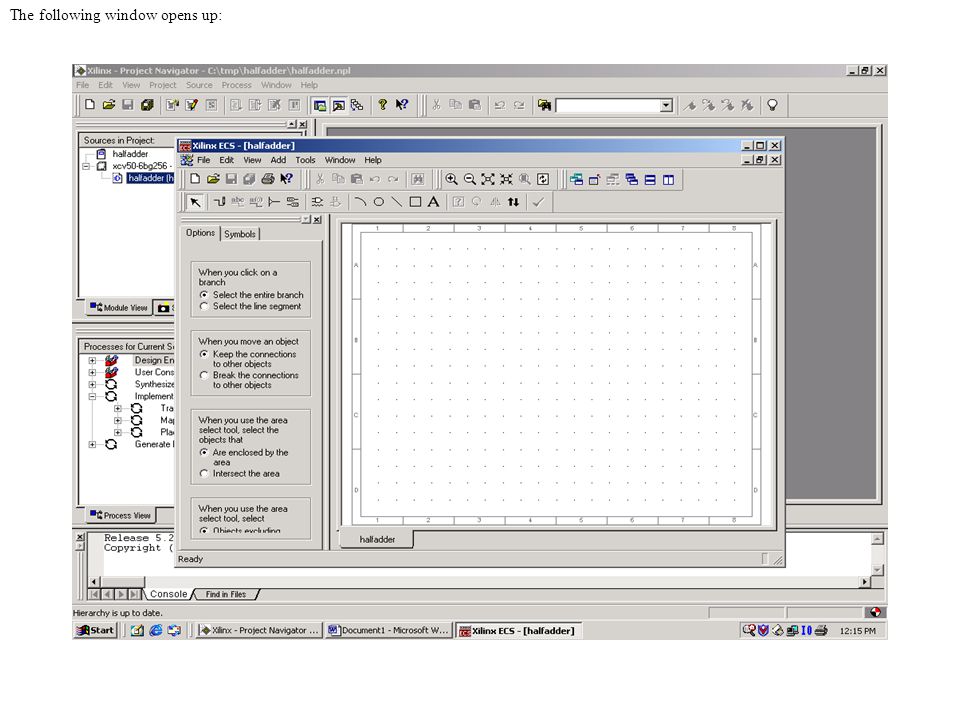Choose 'Intersect the area' radio button
Viewport: 960px width, 720px height.
click(x=204, y=473)
